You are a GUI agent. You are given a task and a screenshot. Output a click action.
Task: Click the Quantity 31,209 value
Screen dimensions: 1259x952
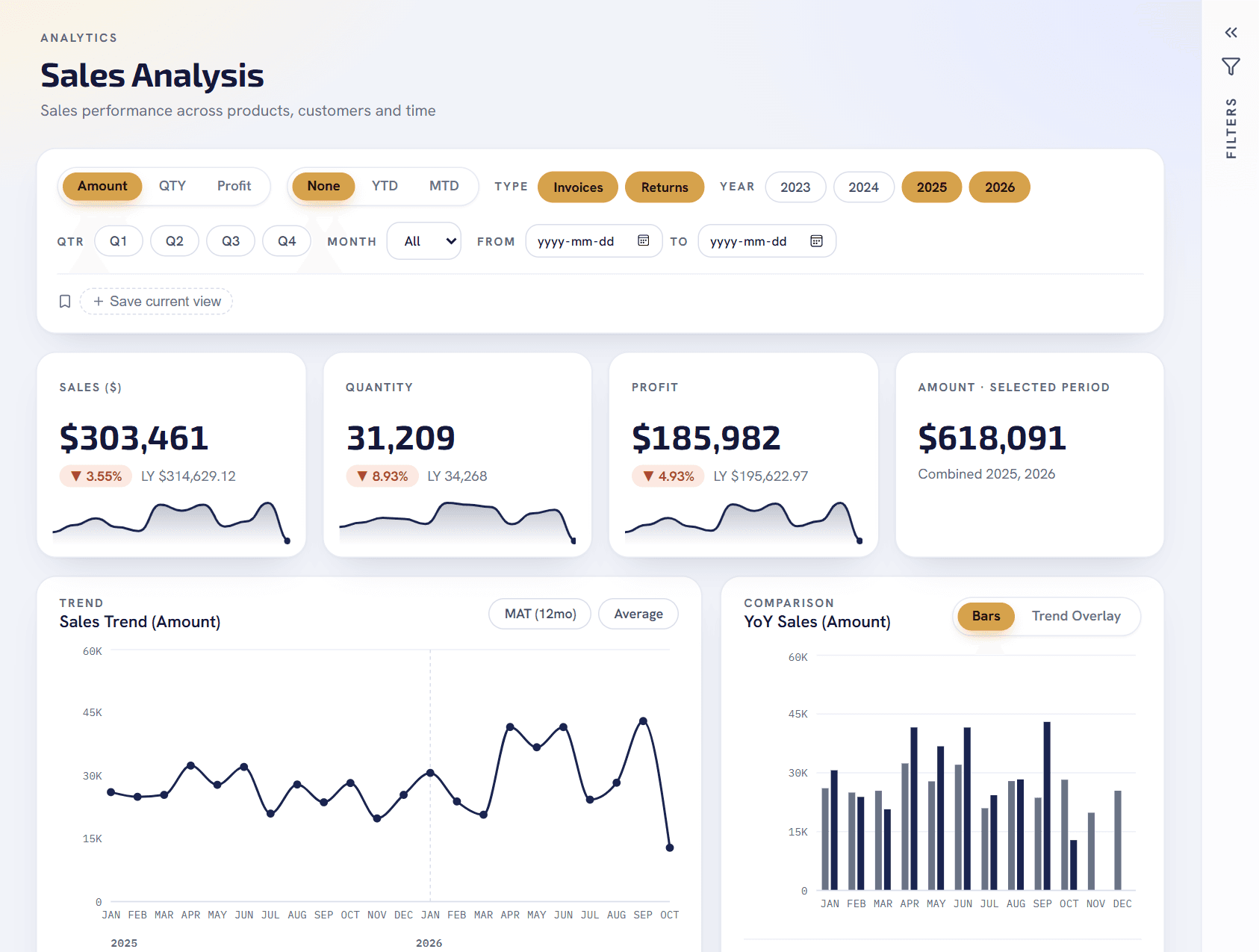tap(400, 438)
